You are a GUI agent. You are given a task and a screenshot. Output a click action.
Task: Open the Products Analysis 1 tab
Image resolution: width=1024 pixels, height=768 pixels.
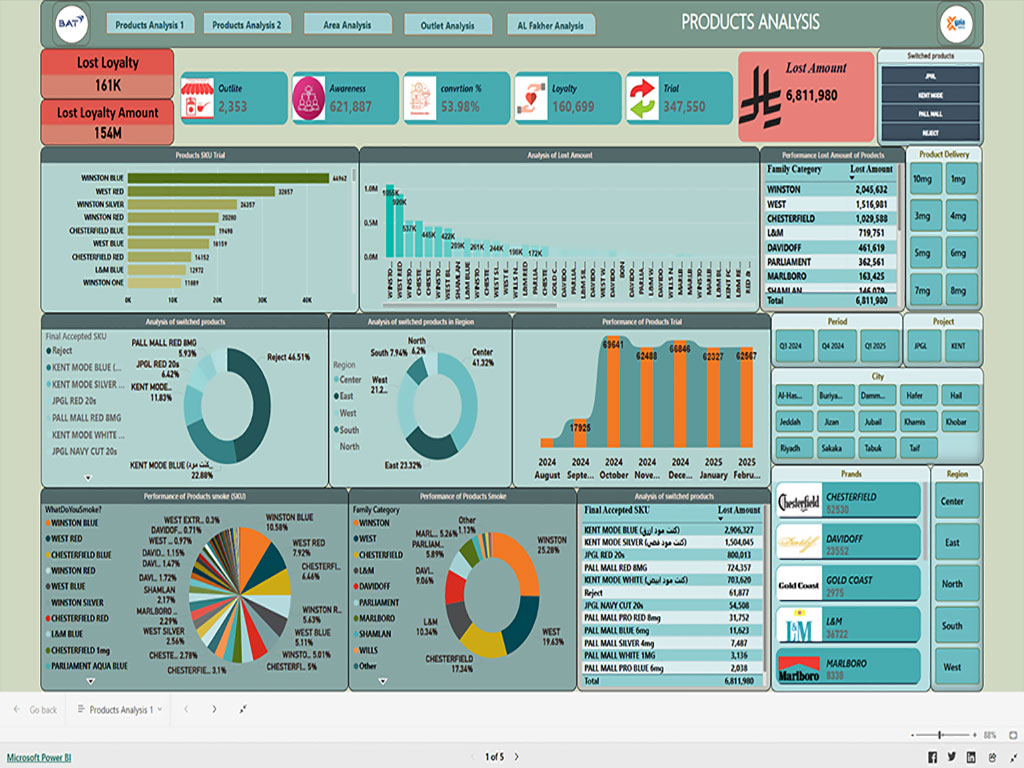(x=150, y=25)
